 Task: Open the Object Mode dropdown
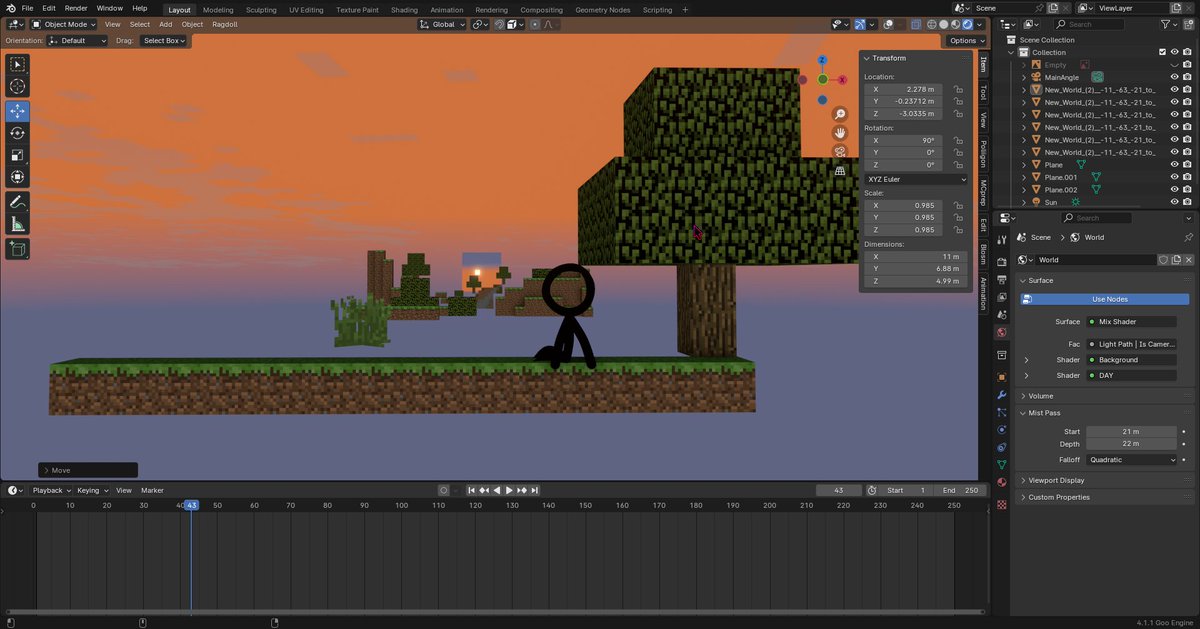[63, 24]
